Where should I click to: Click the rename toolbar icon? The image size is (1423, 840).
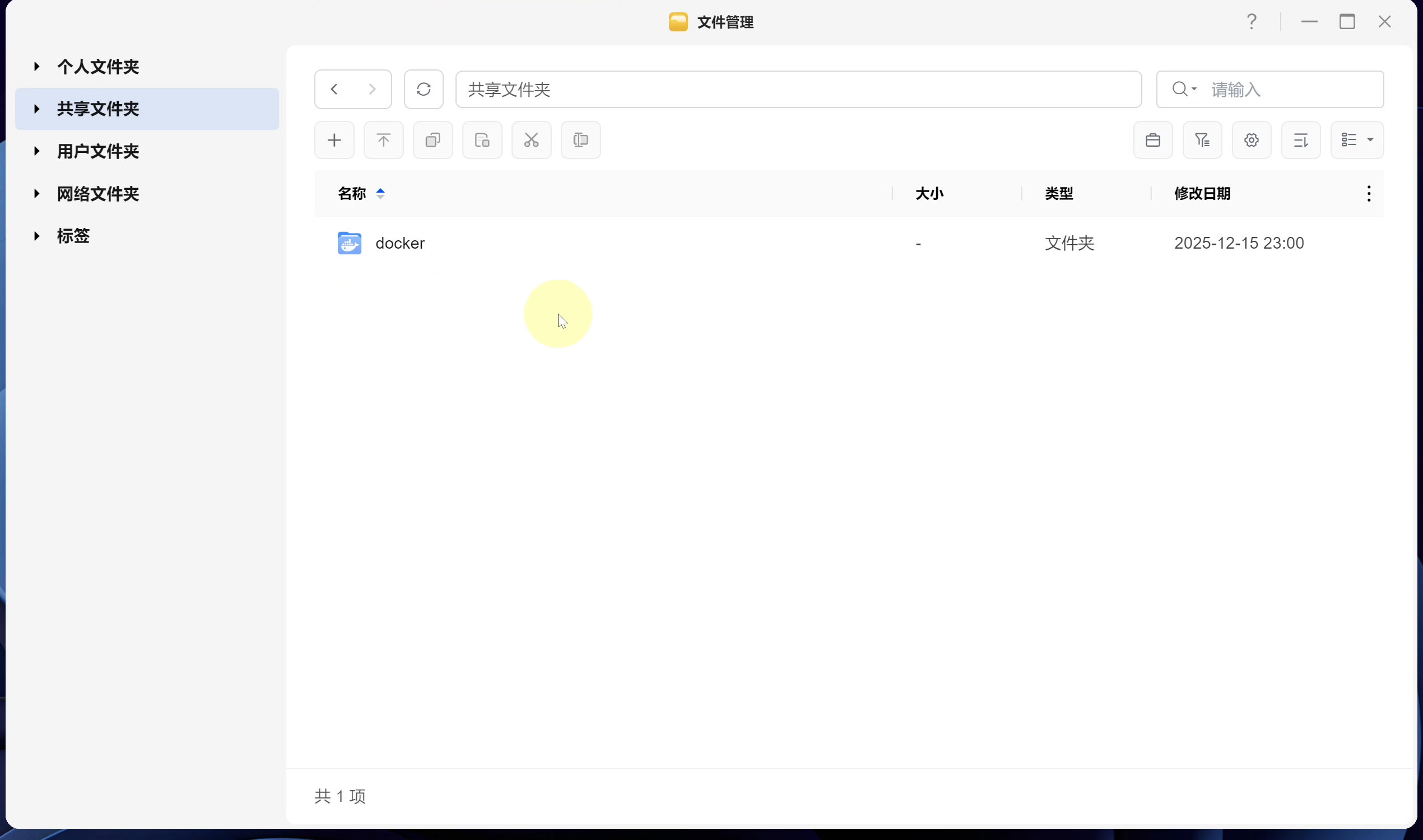point(580,140)
